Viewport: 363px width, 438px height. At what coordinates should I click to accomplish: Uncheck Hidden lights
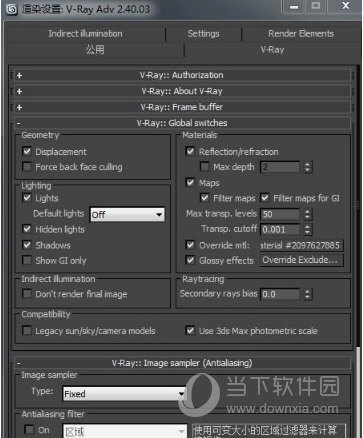(27, 229)
